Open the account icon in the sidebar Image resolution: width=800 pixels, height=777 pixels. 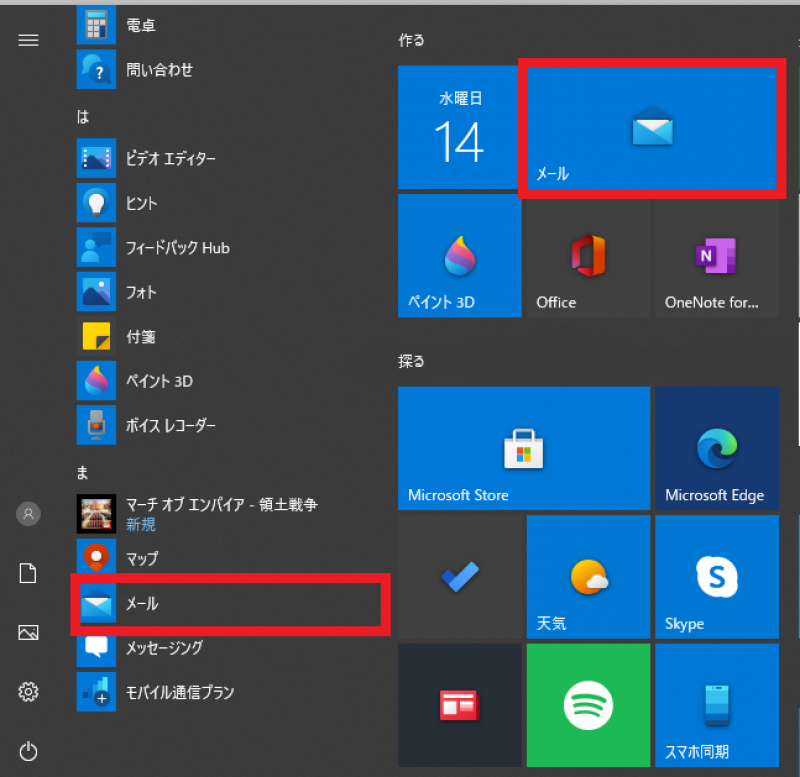[x=28, y=513]
